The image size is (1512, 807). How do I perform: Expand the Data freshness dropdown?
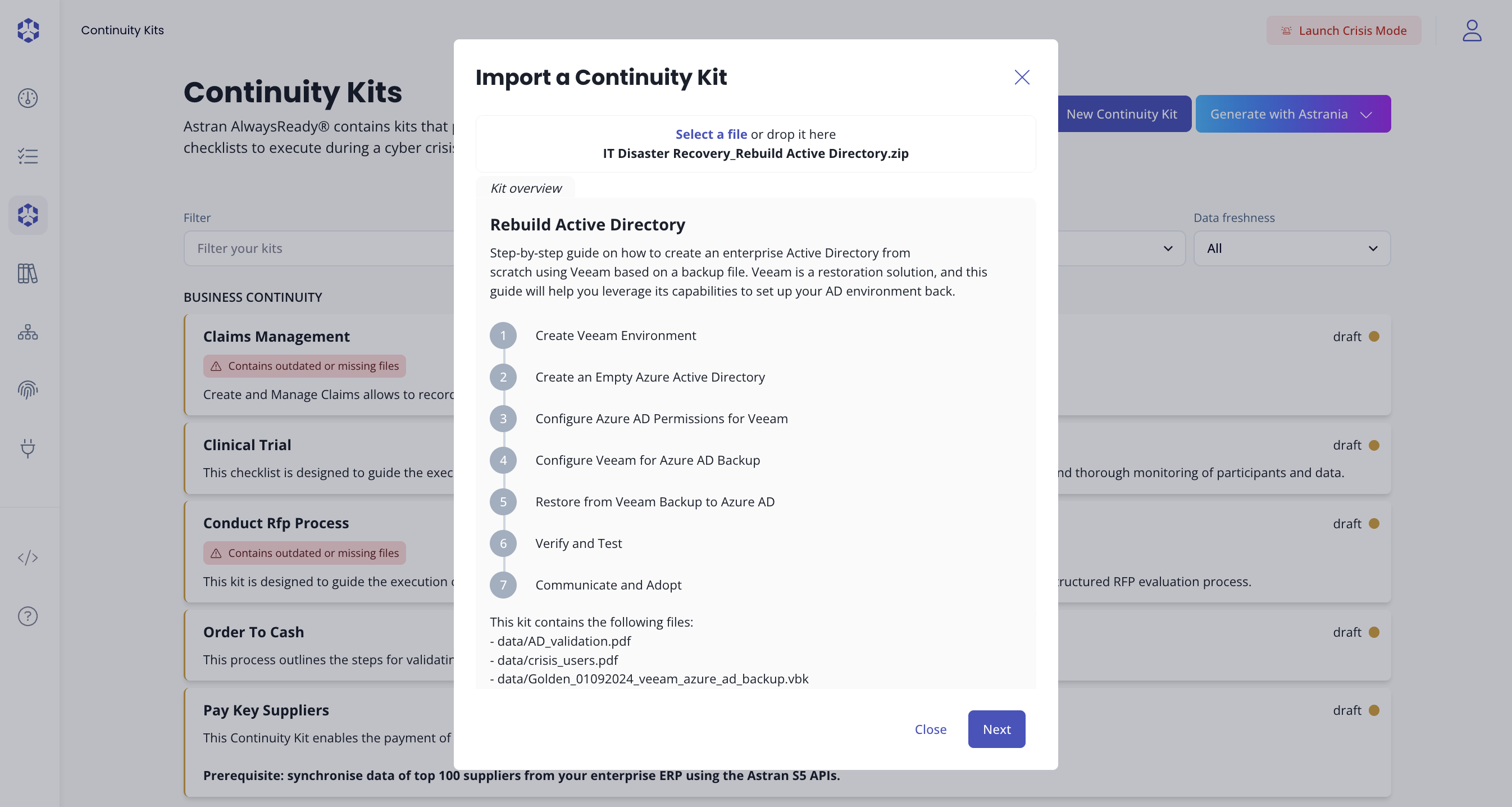[x=1291, y=248]
